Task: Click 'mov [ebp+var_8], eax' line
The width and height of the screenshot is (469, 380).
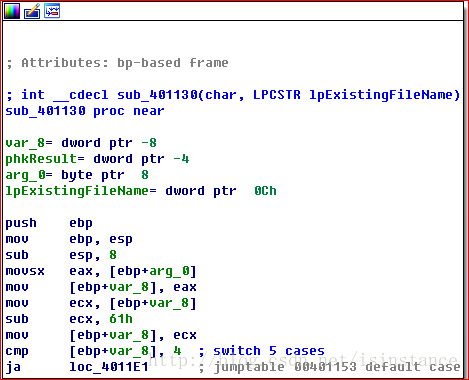Action: point(101,287)
